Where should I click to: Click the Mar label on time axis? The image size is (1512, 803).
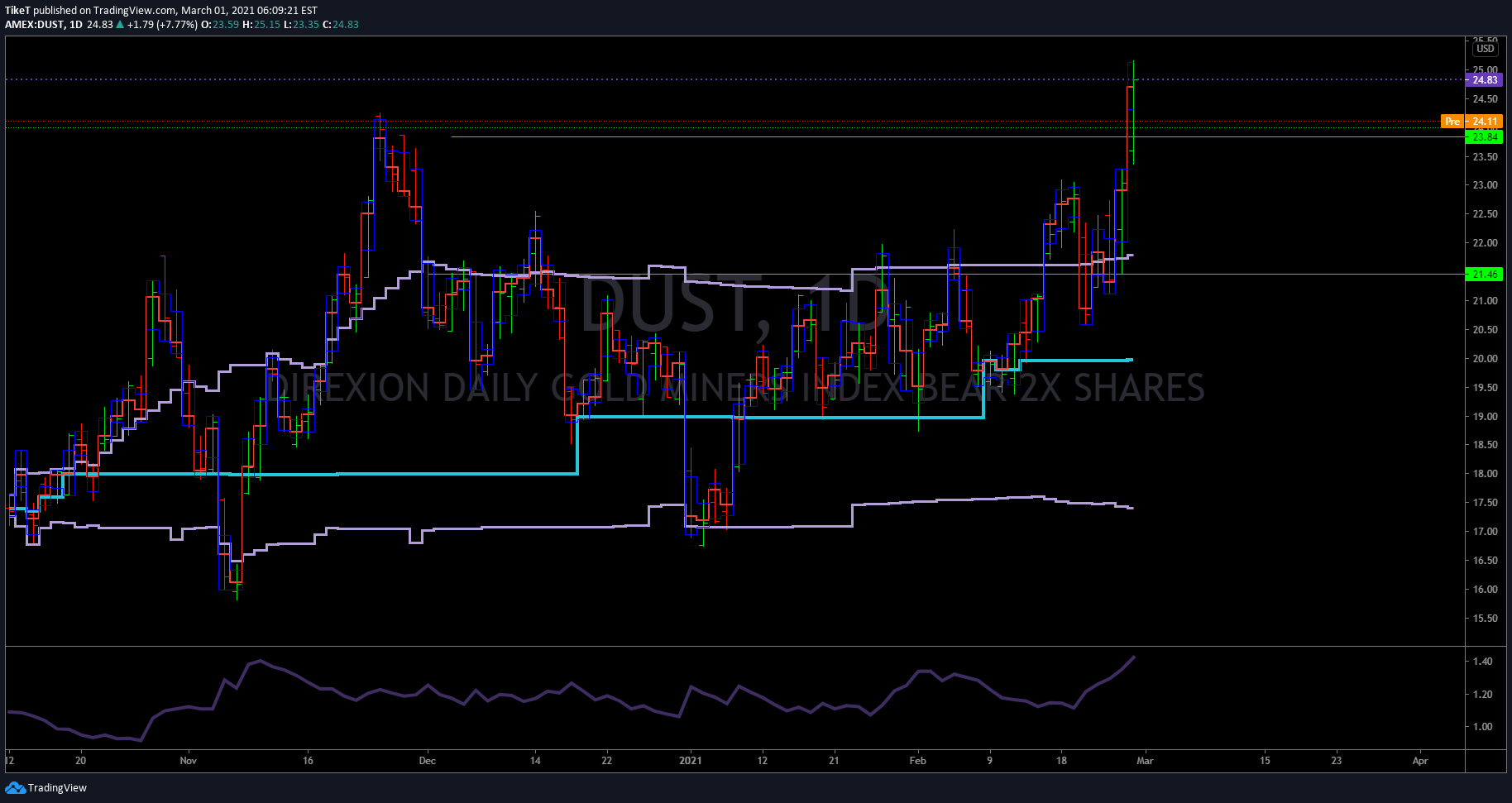tap(1145, 761)
